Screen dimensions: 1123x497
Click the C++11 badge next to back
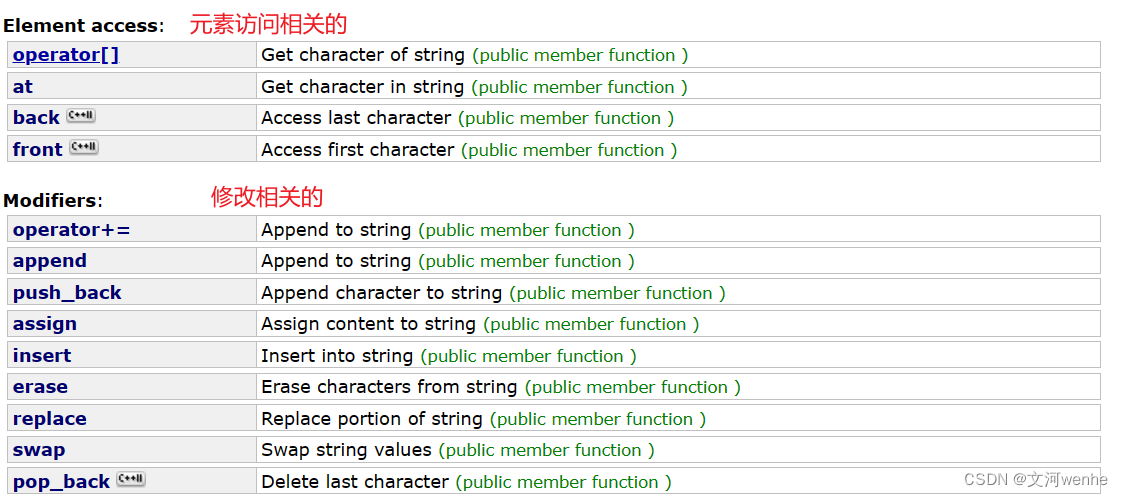[81, 116]
